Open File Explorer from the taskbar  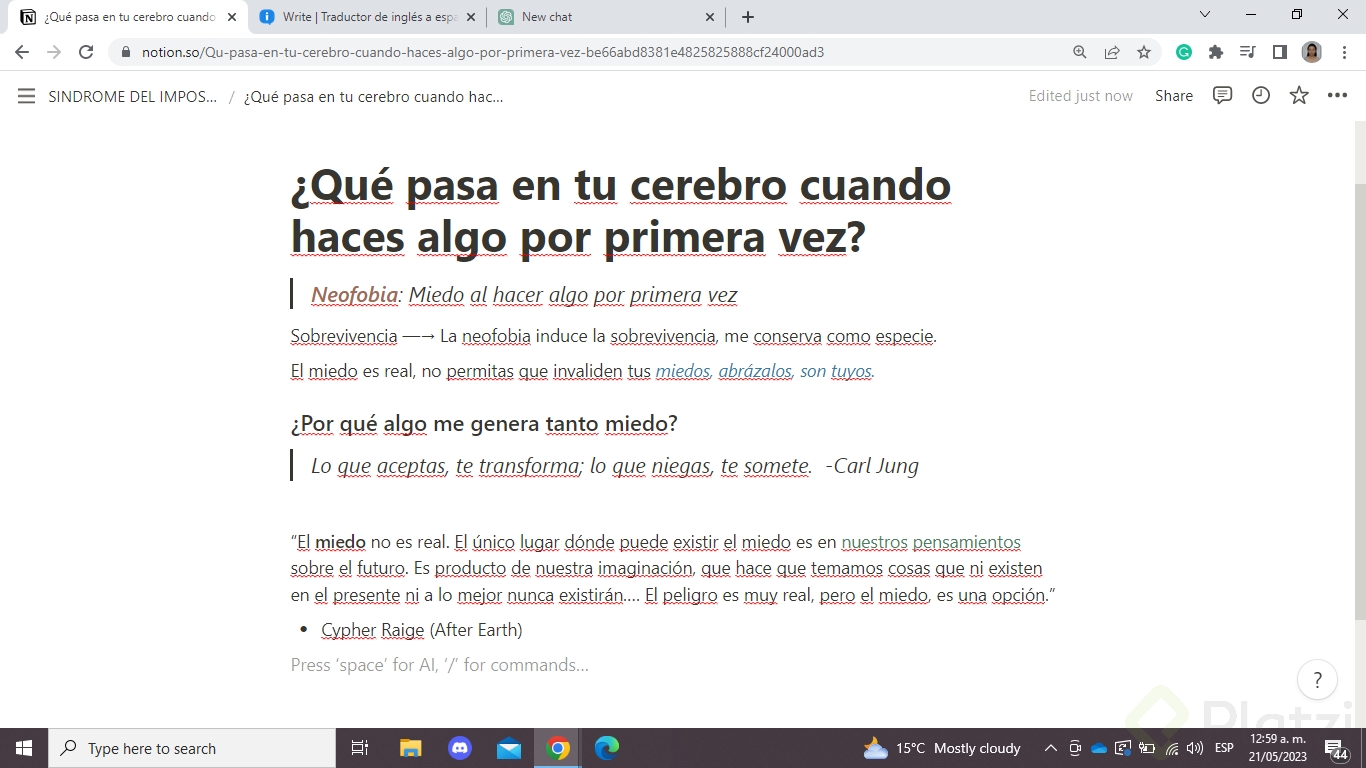pyautogui.click(x=411, y=748)
